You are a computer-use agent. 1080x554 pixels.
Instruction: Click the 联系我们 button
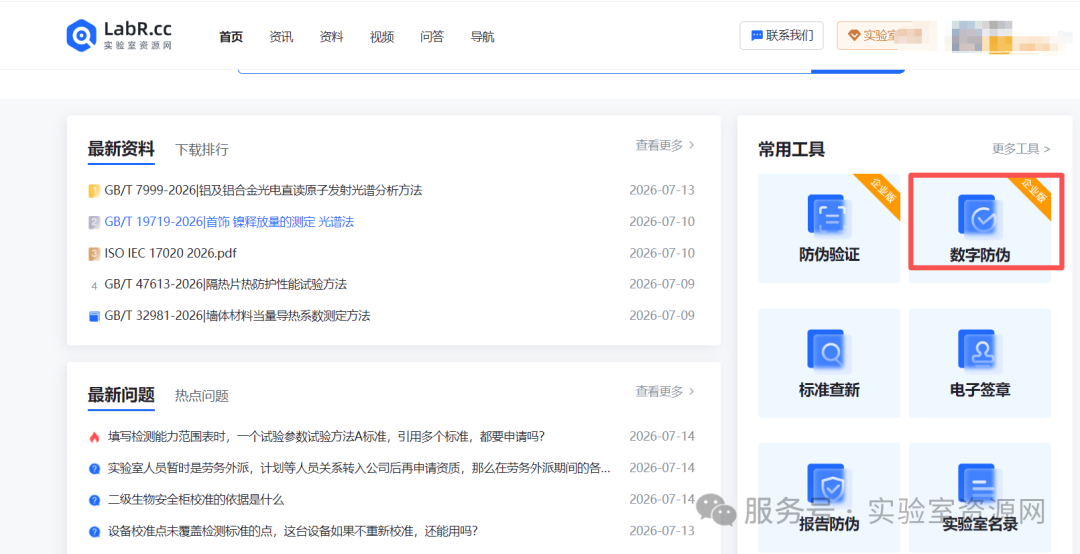point(782,35)
